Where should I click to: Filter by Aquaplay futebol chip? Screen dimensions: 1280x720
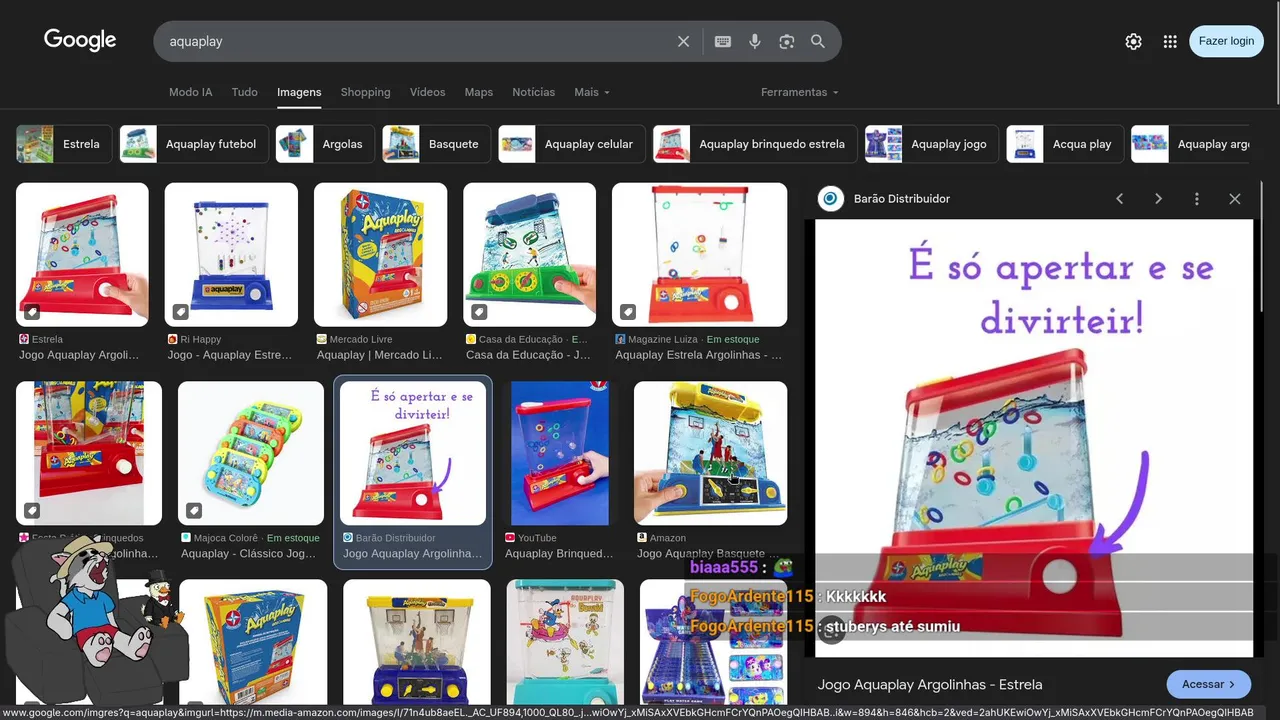coord(192,144)
